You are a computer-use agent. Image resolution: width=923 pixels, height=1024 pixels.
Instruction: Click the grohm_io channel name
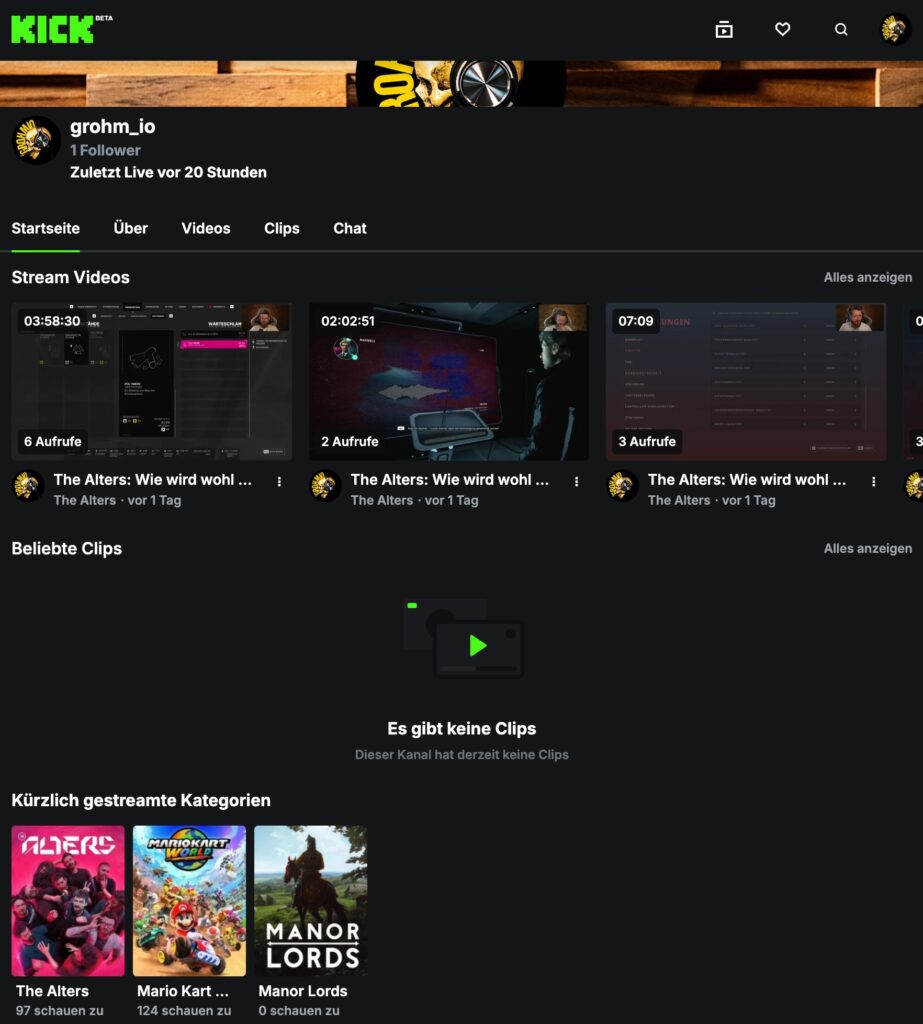click(x=113, y=127)
